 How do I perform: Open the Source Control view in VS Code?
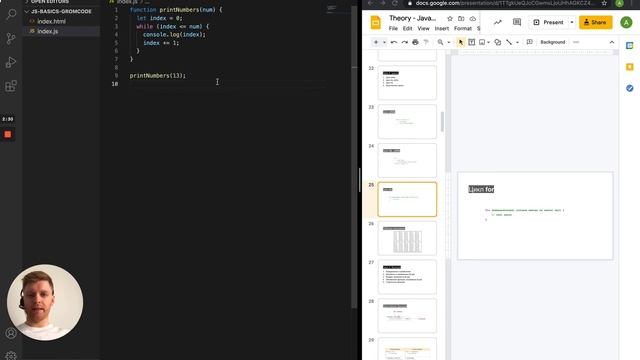click(x=11, y=39)
